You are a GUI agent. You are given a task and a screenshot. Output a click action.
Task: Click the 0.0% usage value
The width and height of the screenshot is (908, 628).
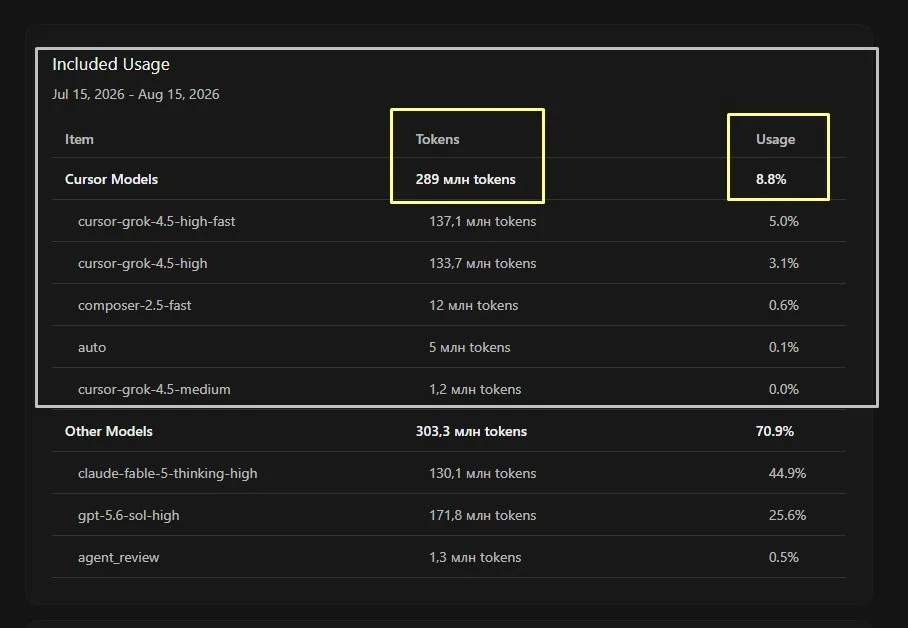pos(783,389)
